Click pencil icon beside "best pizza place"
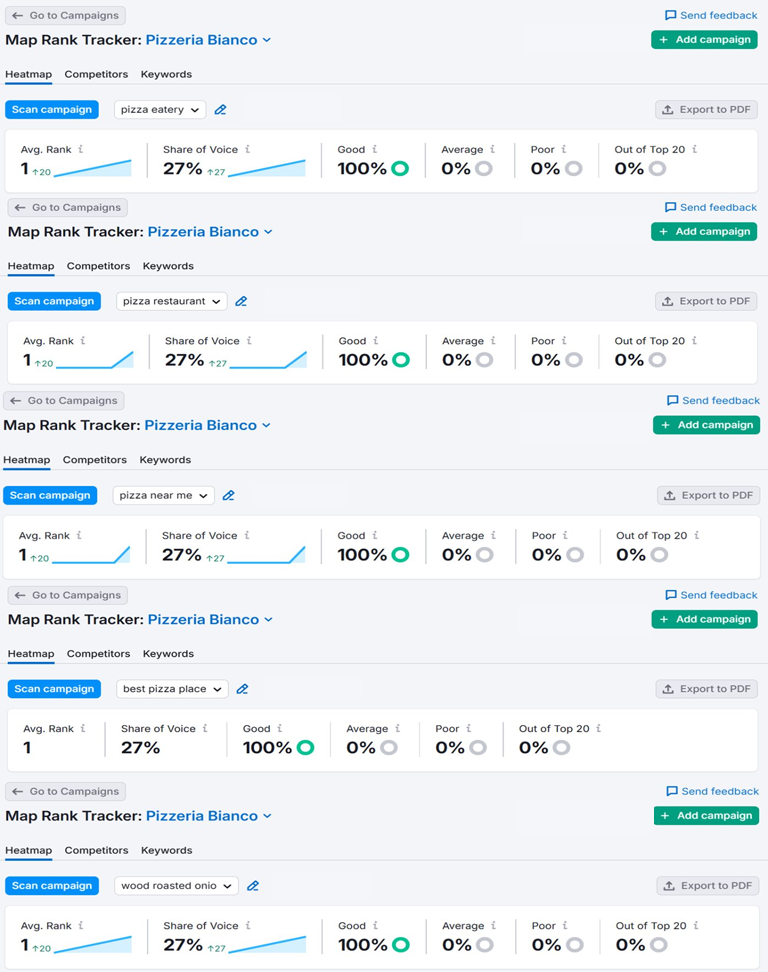The height and width of the screenshot is (972, 768). [x=242, y=689]
